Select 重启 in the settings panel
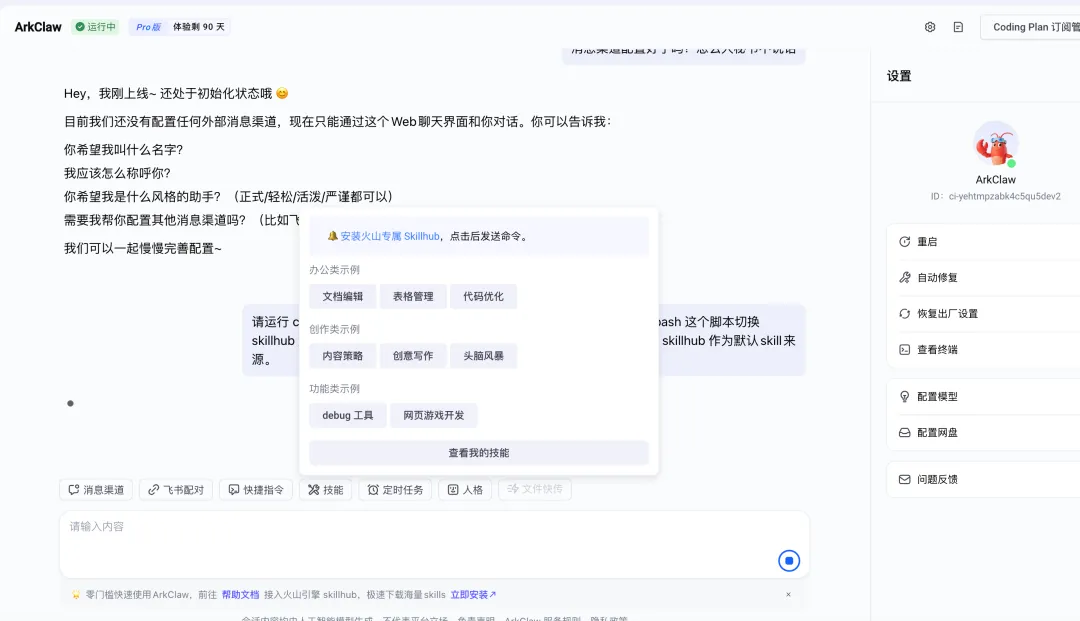Viewport: 1080px width, 621px height. click(x=985, y=242)
